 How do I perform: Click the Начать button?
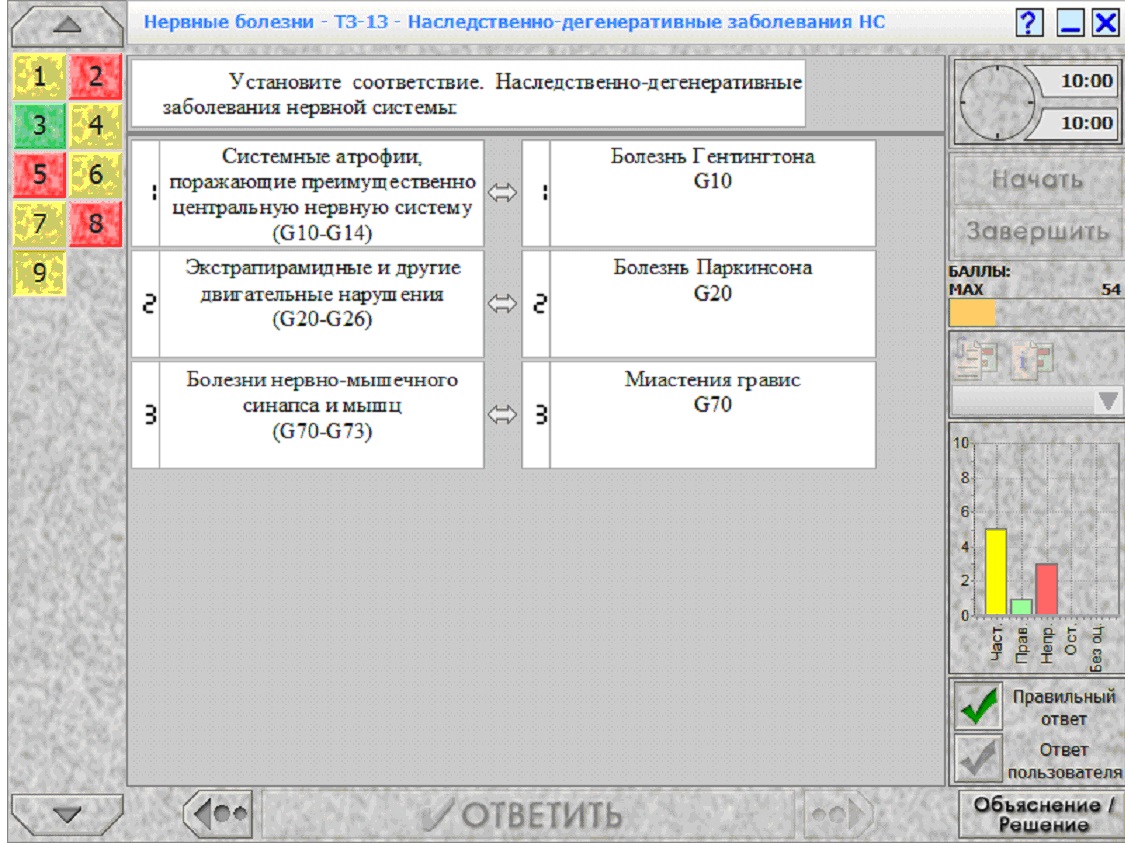(x=1037, y=179)
